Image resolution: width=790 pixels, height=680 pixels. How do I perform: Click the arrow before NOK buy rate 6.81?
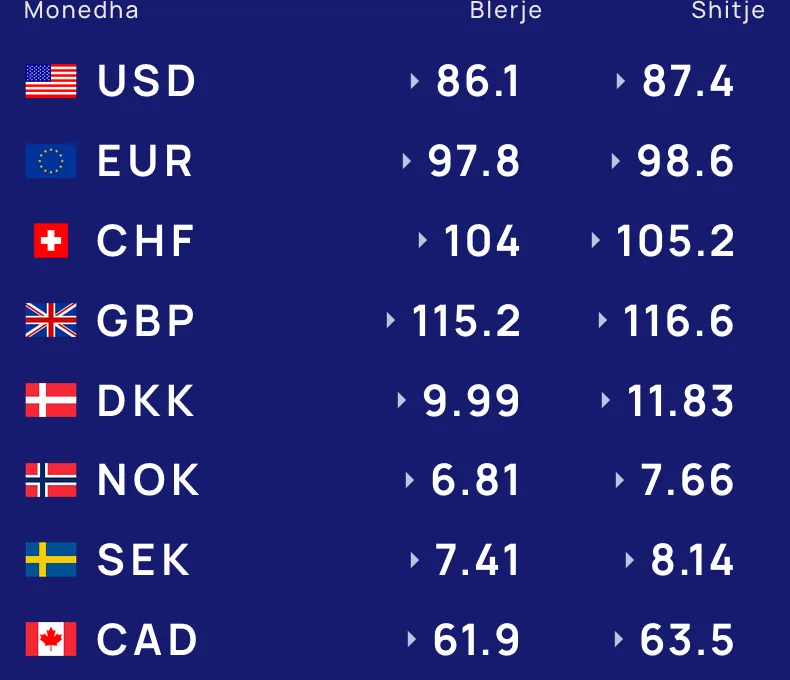pyautogui.click(x=410, y=480)
